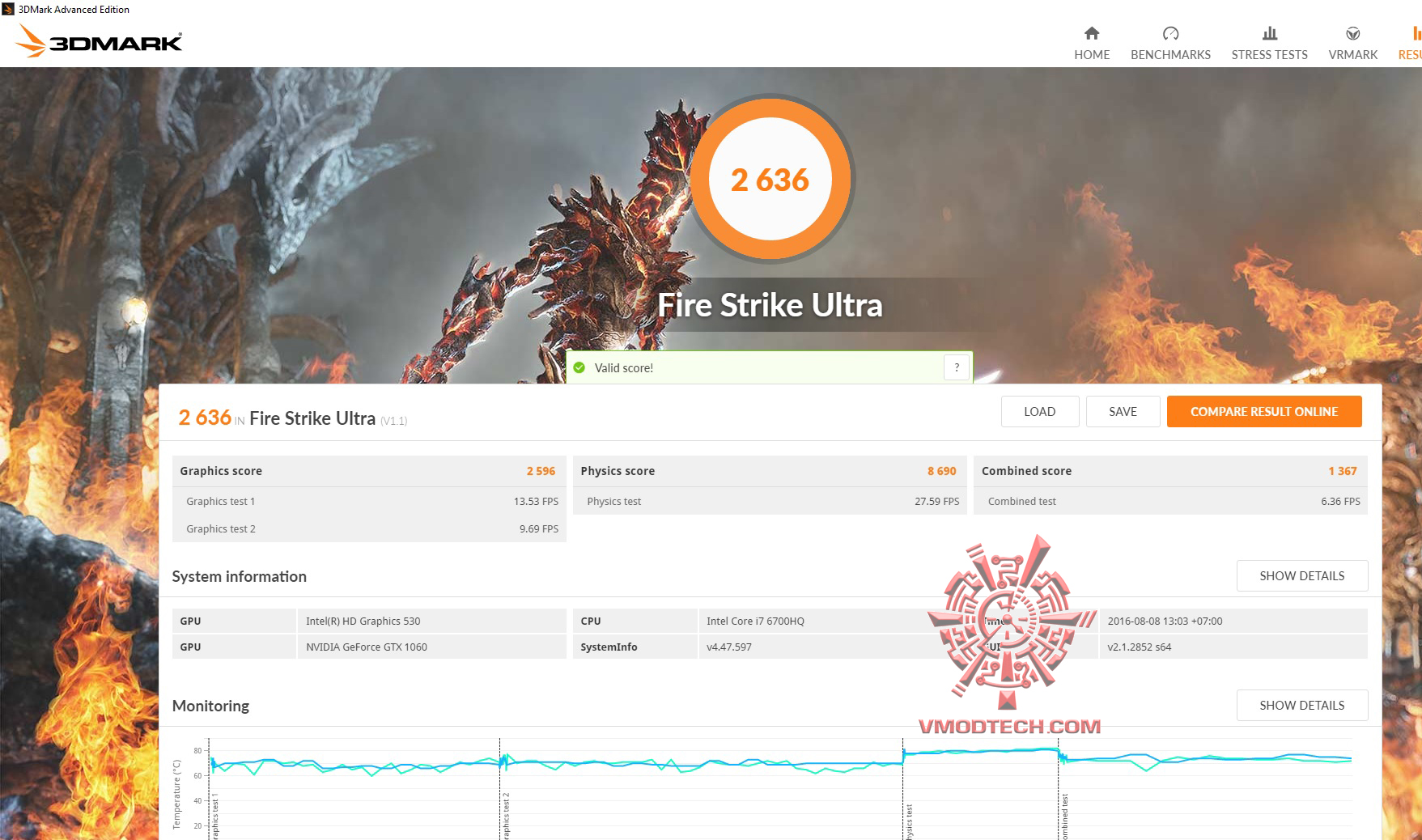Click the Monitoring section heading
The image size is (1422, 840).
(210, 706)
